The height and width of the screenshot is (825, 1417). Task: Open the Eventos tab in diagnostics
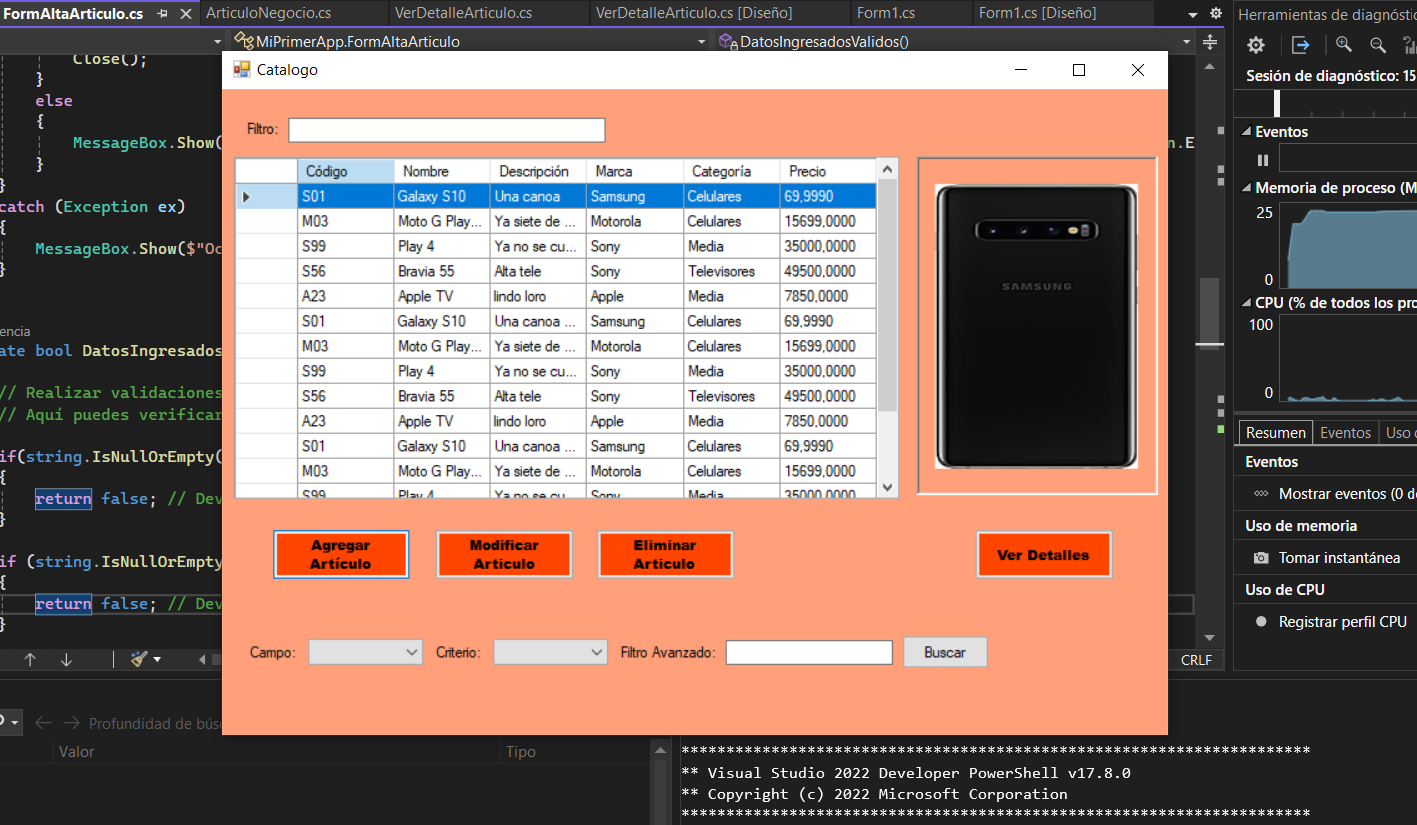pyautogui.click(x=1345, y=433)
